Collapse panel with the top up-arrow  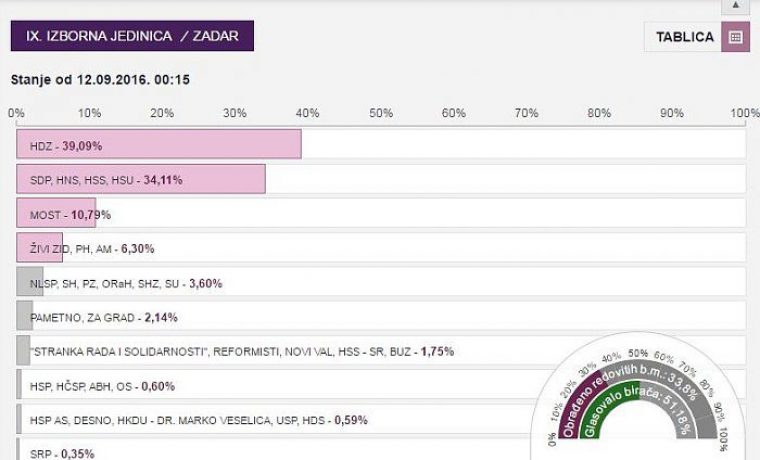735,6
